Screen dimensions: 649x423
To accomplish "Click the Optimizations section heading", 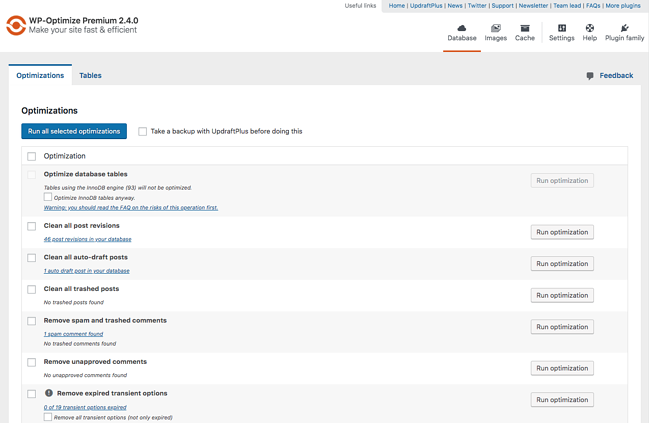I will click(x=49, y=111).
